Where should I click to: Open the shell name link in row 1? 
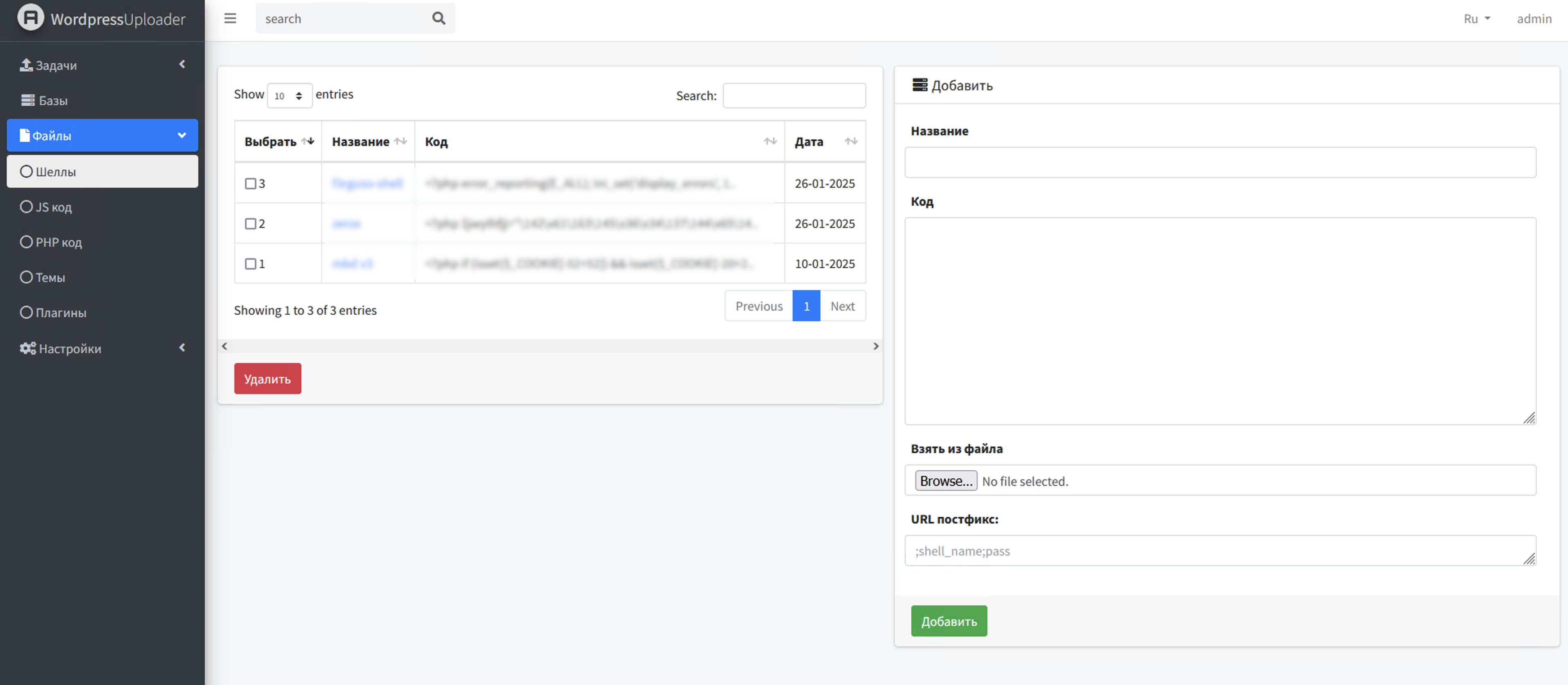352,264
